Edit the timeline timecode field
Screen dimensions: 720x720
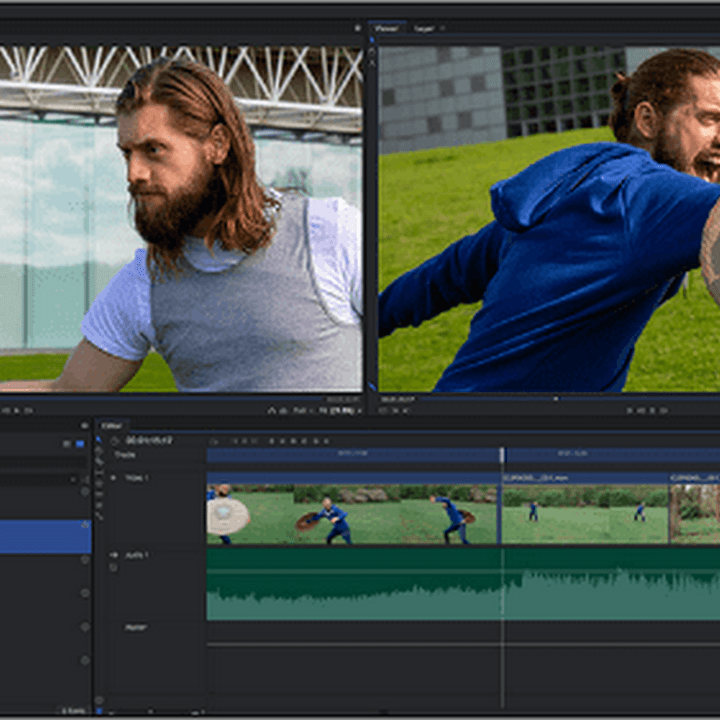(x=149, y=440)
